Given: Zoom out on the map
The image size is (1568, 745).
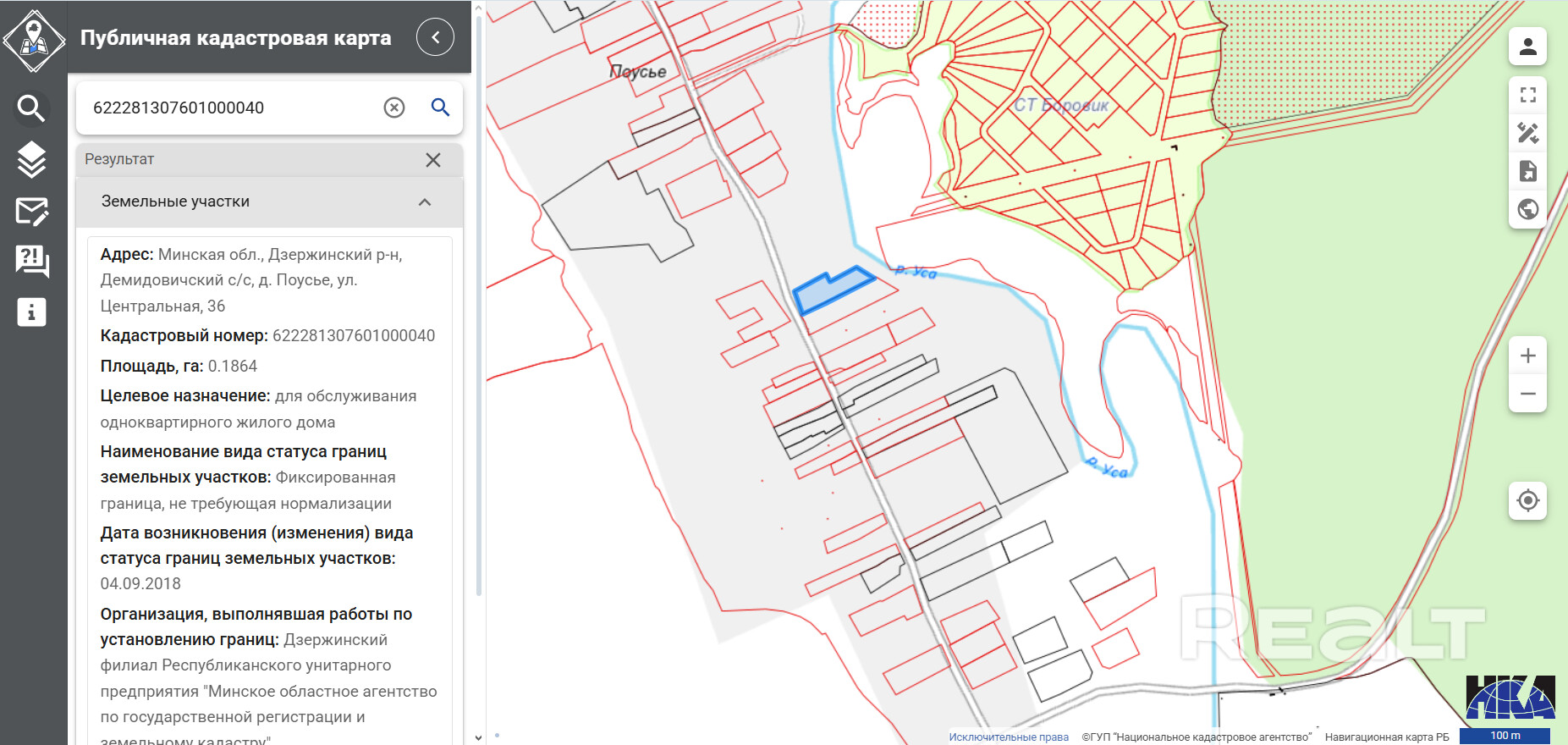Looking at the screenshot, I should point(1527,394).
